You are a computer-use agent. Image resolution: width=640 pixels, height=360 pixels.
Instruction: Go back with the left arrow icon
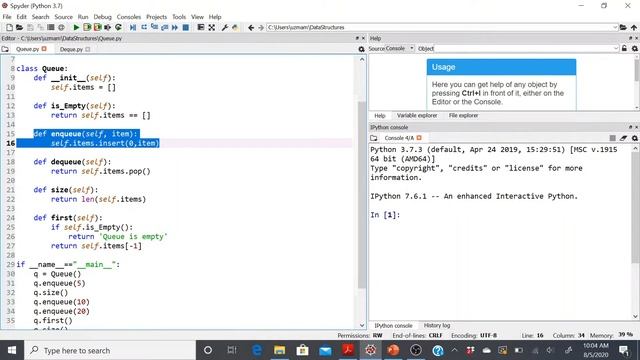(251, 27)
